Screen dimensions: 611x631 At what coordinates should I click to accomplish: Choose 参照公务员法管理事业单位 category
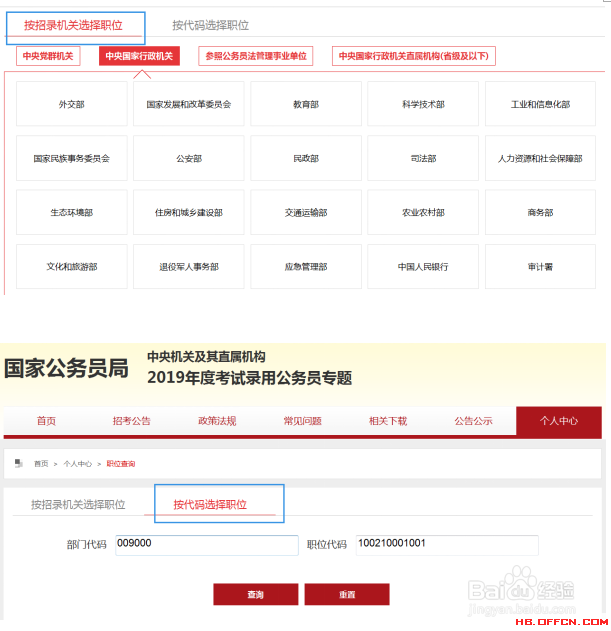click(256, 56)
